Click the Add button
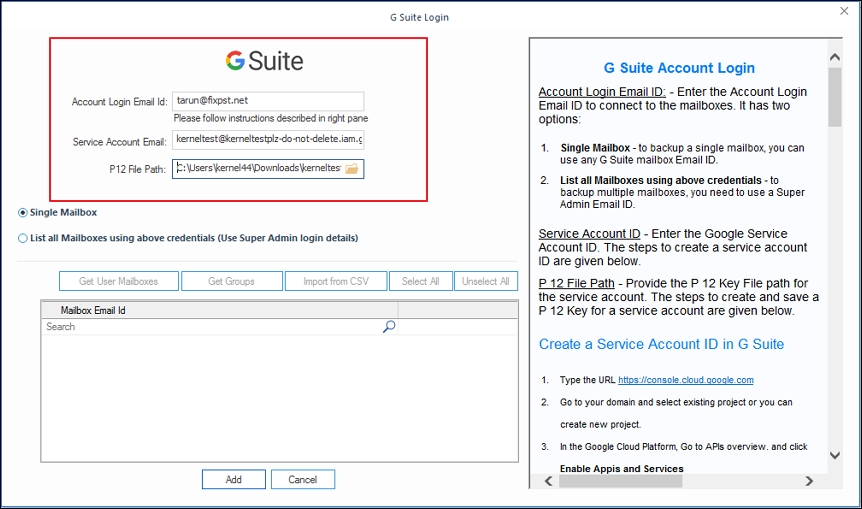 234,479
